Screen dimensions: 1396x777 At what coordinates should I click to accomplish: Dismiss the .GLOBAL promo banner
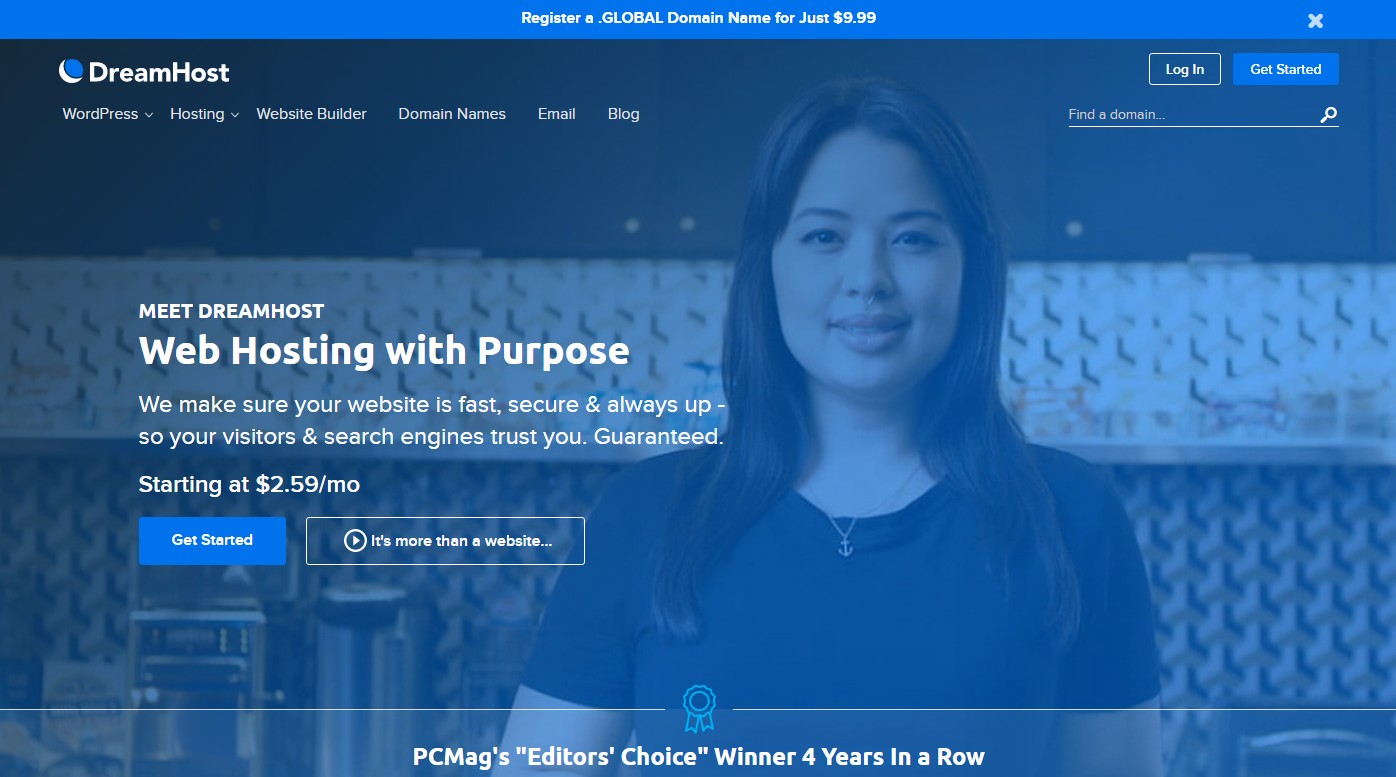1316,20
